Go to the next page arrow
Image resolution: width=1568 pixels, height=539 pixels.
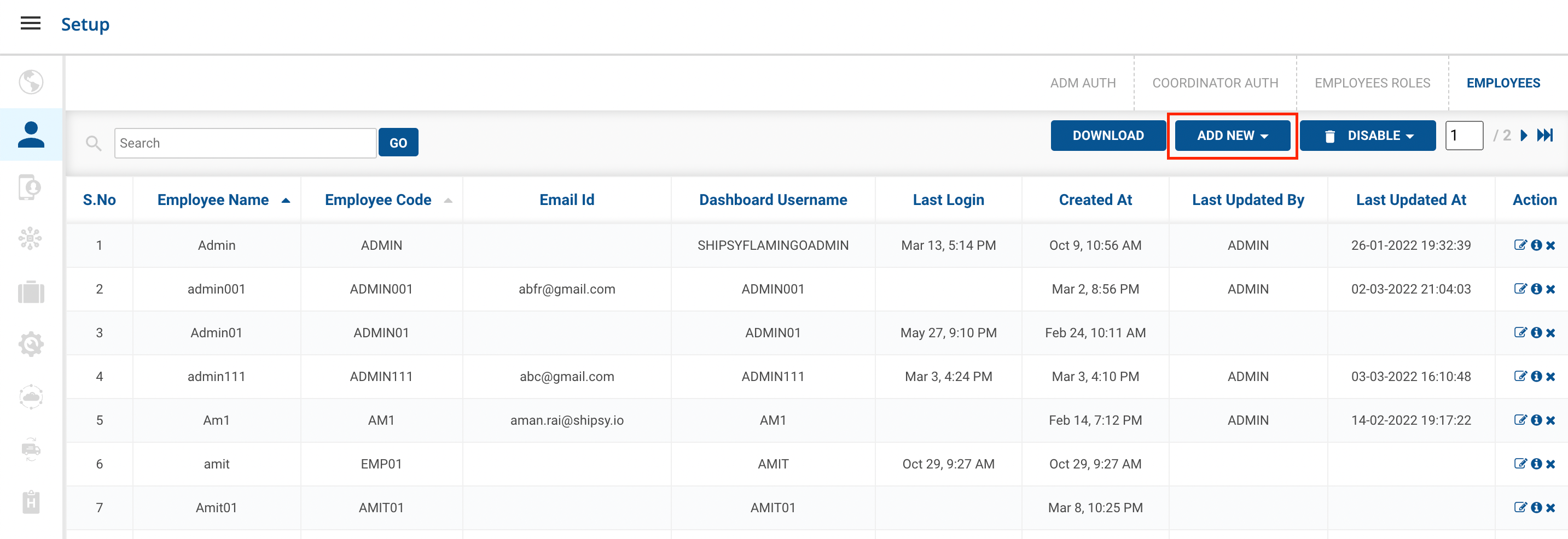pos(1524,135)
